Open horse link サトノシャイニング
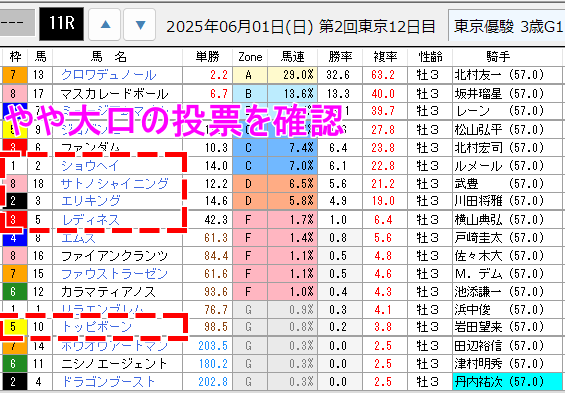The height and width of the screenshot is (393, 565). point(115,184)
